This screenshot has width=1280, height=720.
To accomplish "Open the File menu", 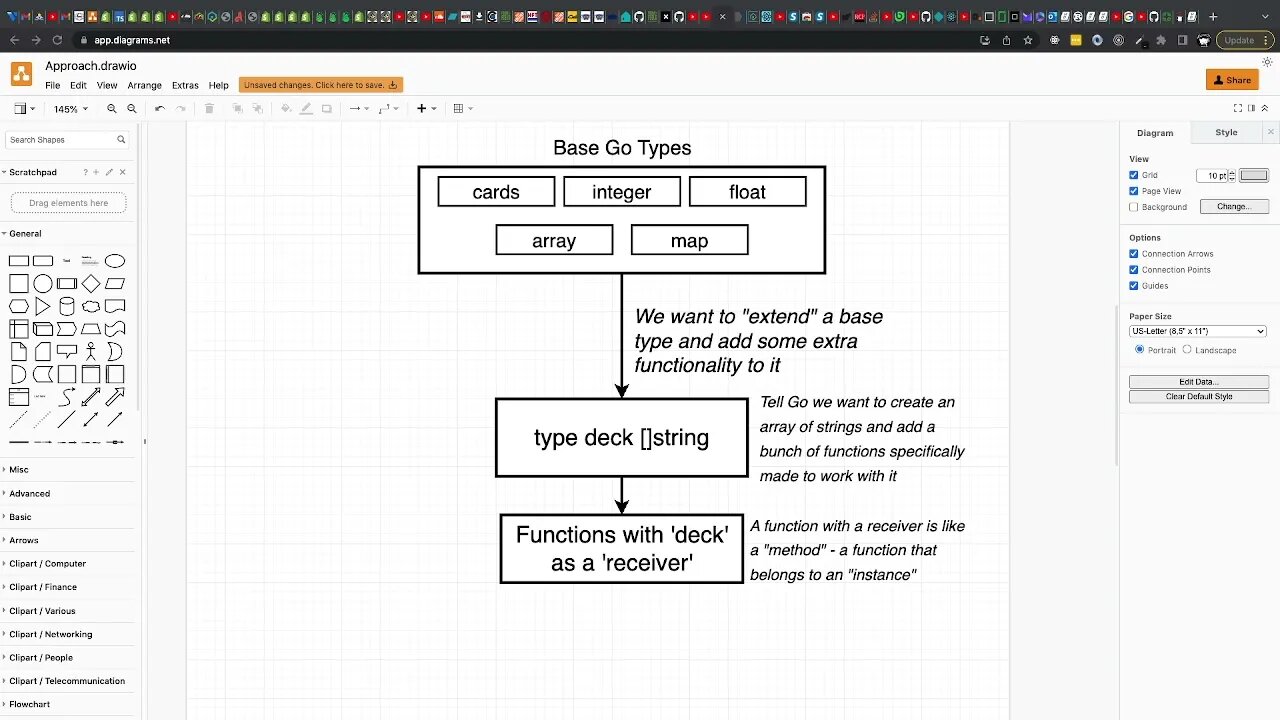I will pos(52,86).
